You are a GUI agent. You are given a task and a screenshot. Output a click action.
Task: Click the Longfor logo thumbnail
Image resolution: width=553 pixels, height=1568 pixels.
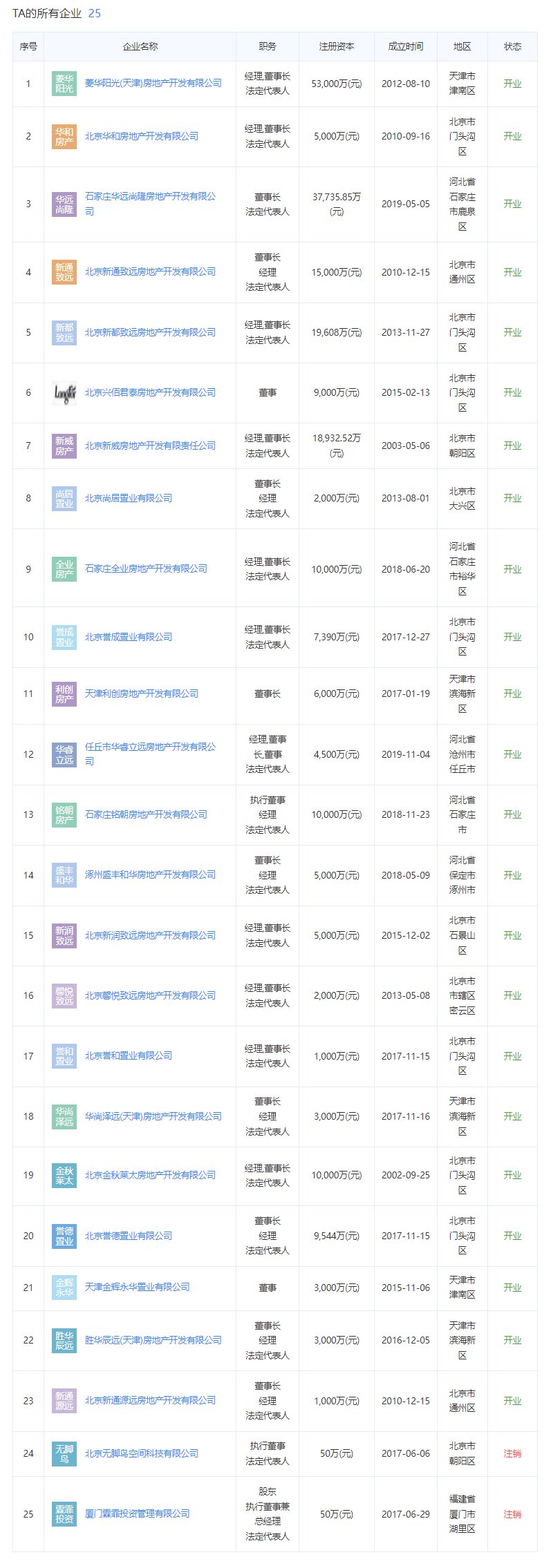click(64, 393)
